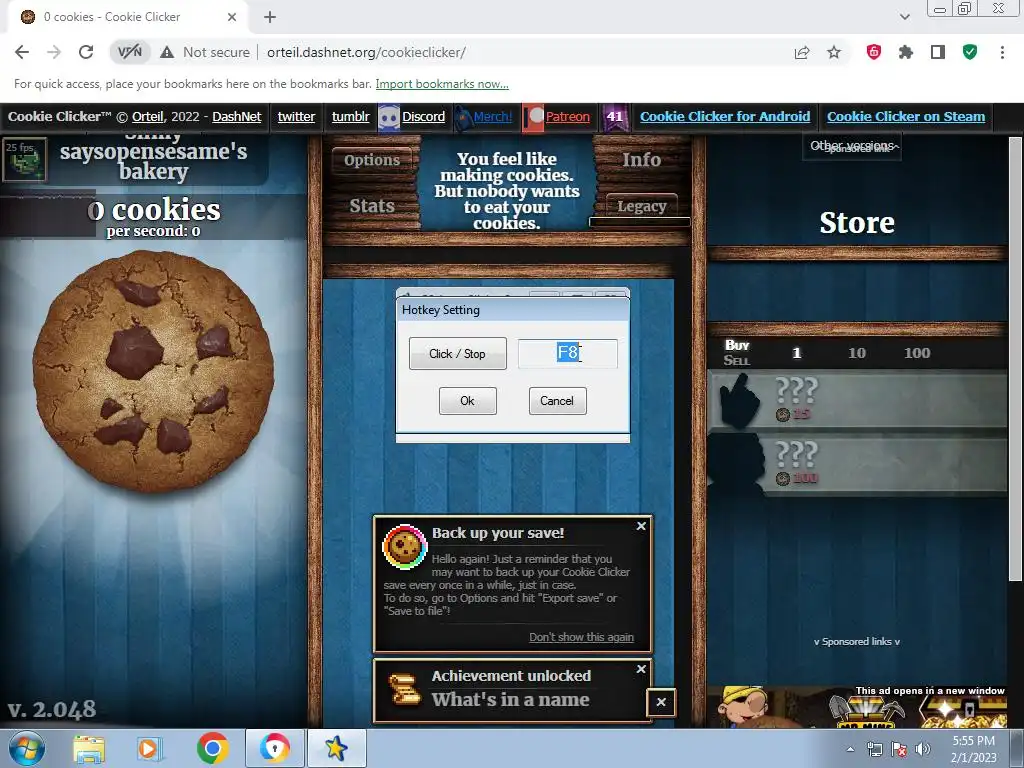1024x768 pixels.
Task: Open the red shield extension
Action: [874, 52]
